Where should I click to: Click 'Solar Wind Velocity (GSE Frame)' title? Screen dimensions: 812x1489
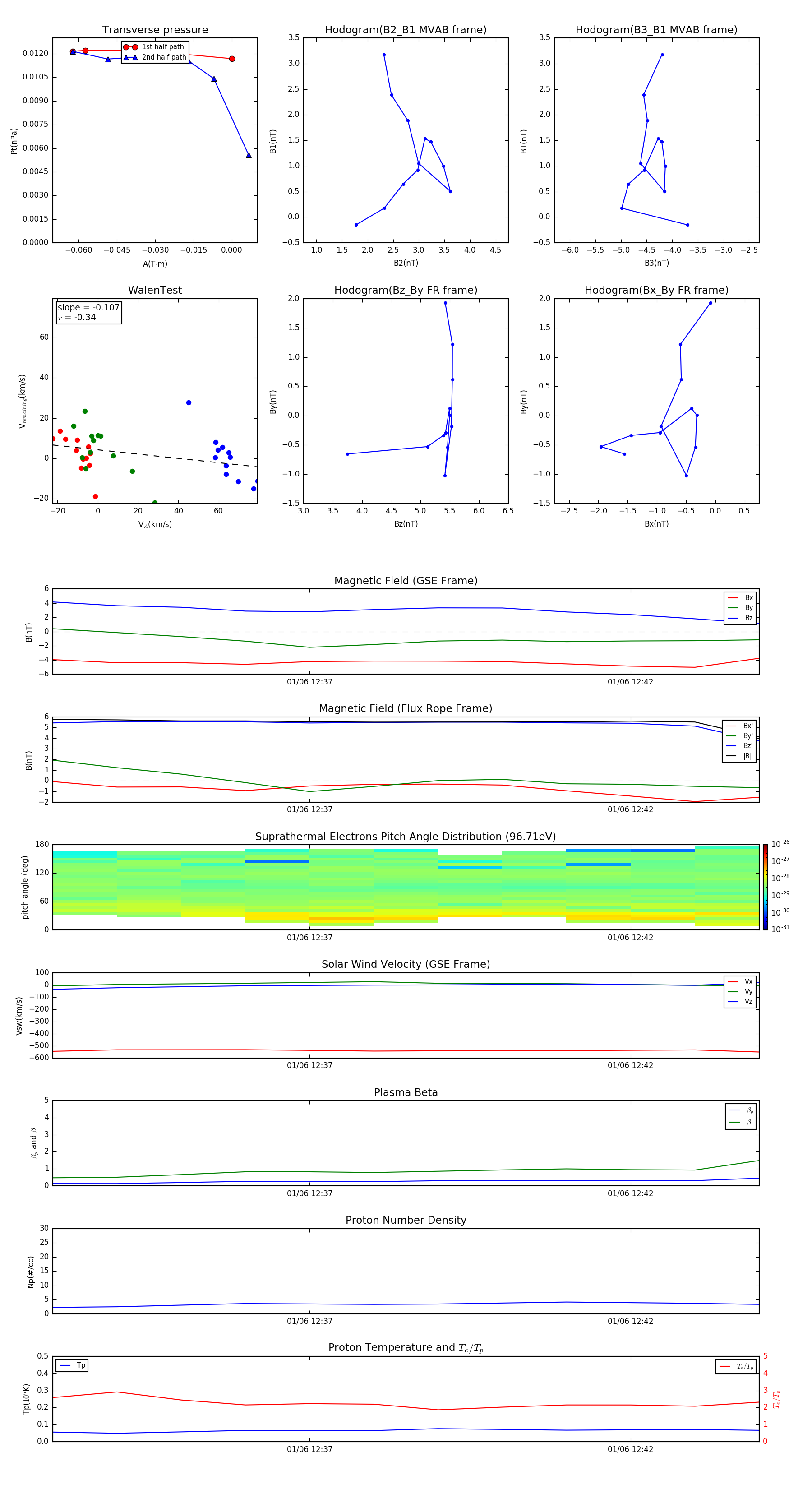[406, 965]
